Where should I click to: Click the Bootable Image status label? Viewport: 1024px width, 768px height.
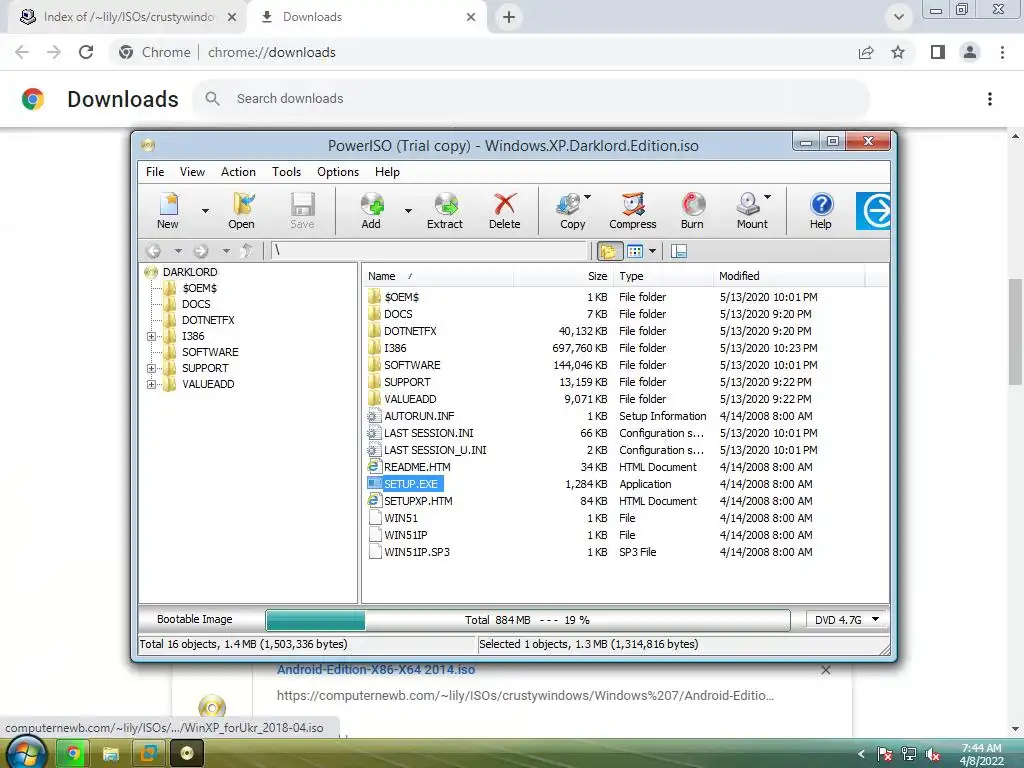(195, 619)
